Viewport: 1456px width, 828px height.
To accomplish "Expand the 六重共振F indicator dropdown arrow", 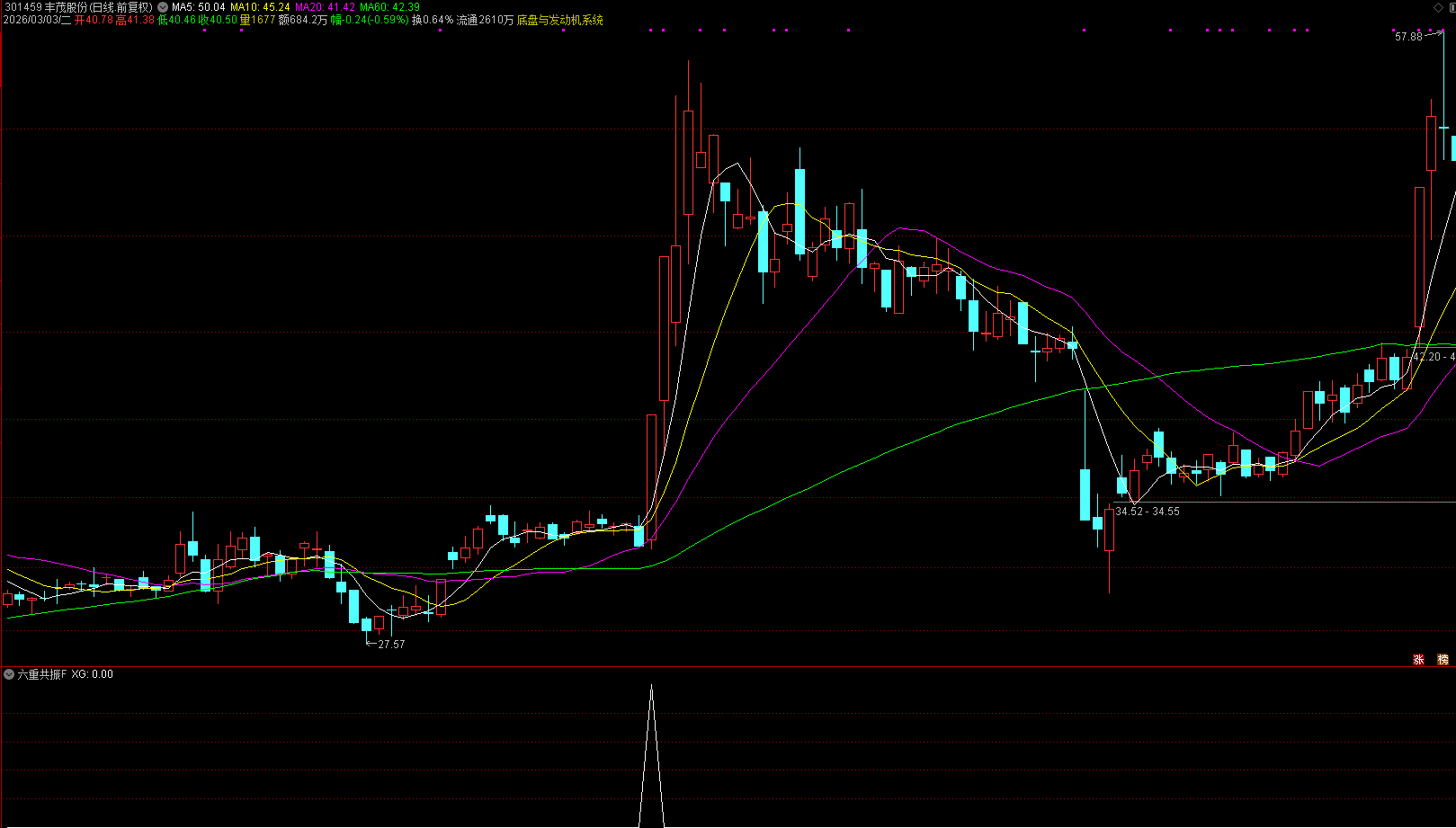I will [x=9, y=673].
